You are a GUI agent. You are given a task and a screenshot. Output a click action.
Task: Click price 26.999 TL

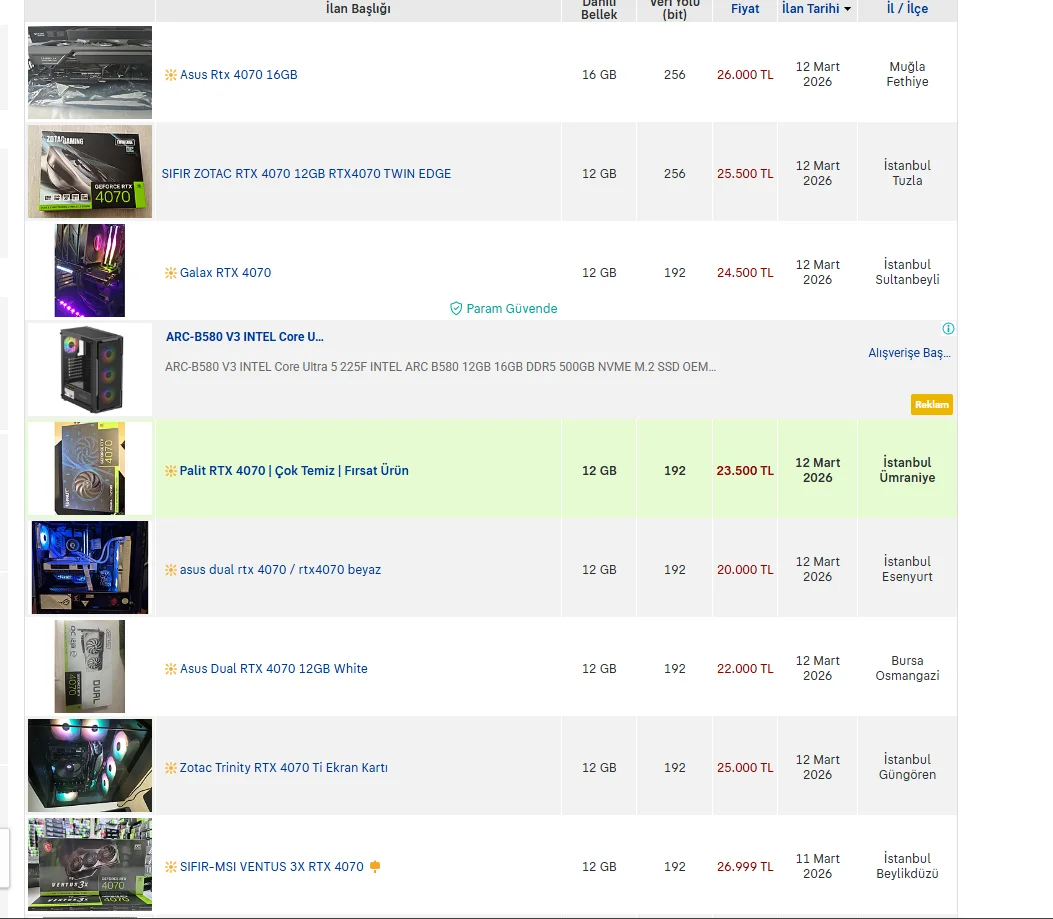point(745,867)
